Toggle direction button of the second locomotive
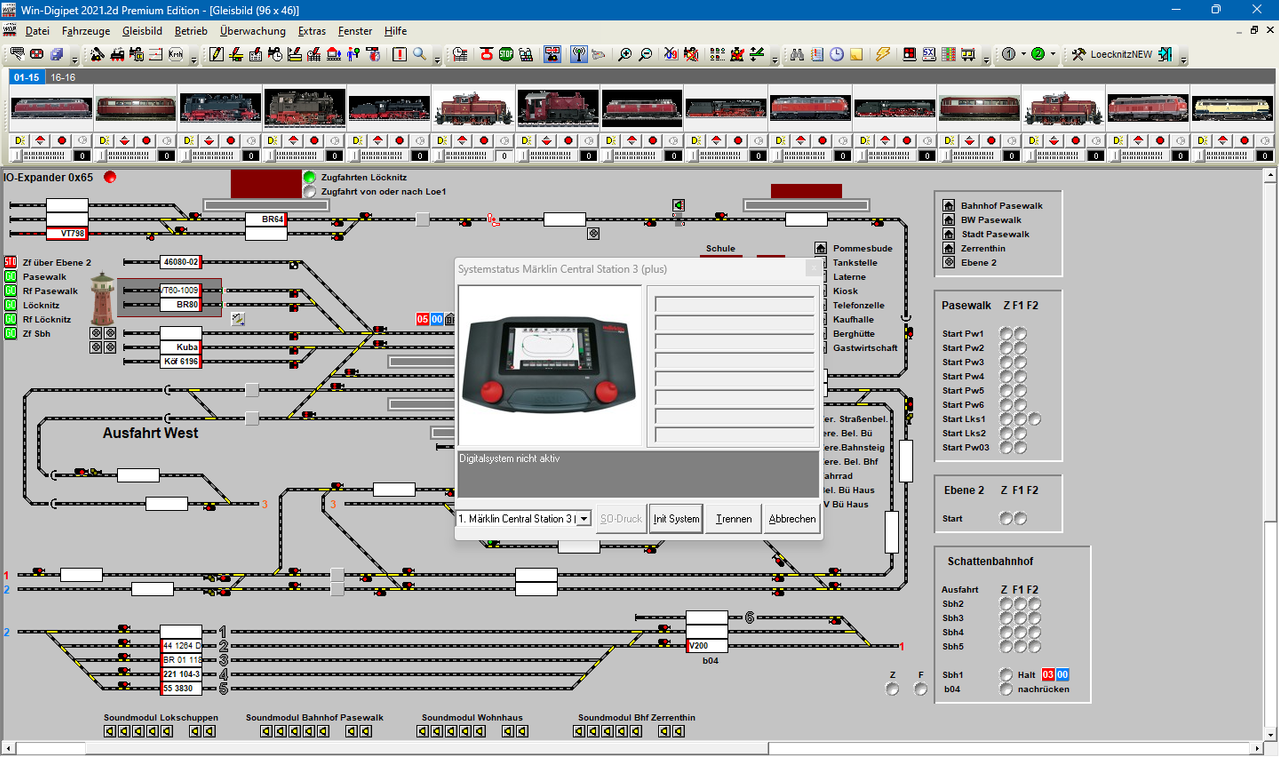The width and height of the screenshot is (1279, 757). [x=125, y=141]
